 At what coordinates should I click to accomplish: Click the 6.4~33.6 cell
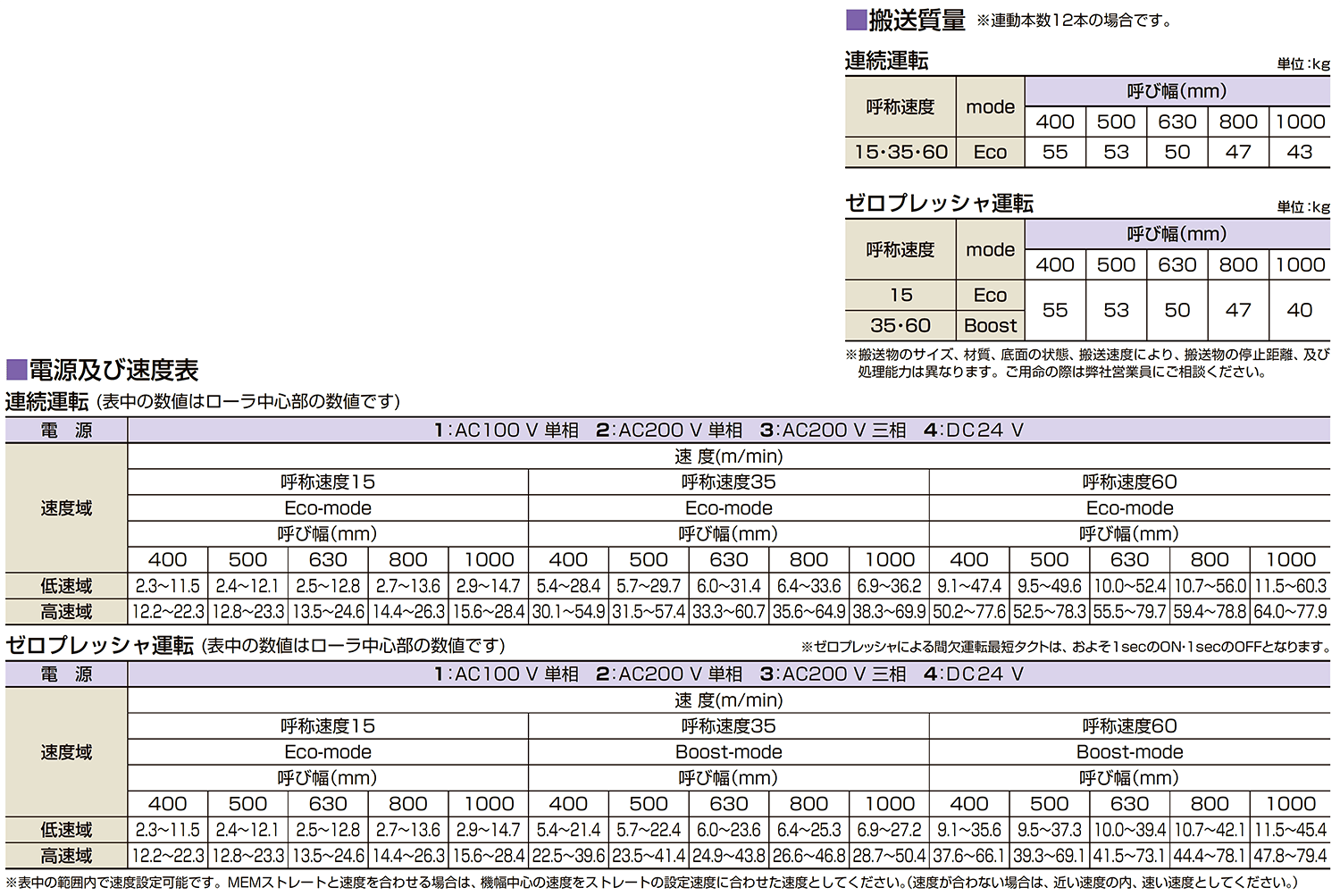click(x=809, y=586)
